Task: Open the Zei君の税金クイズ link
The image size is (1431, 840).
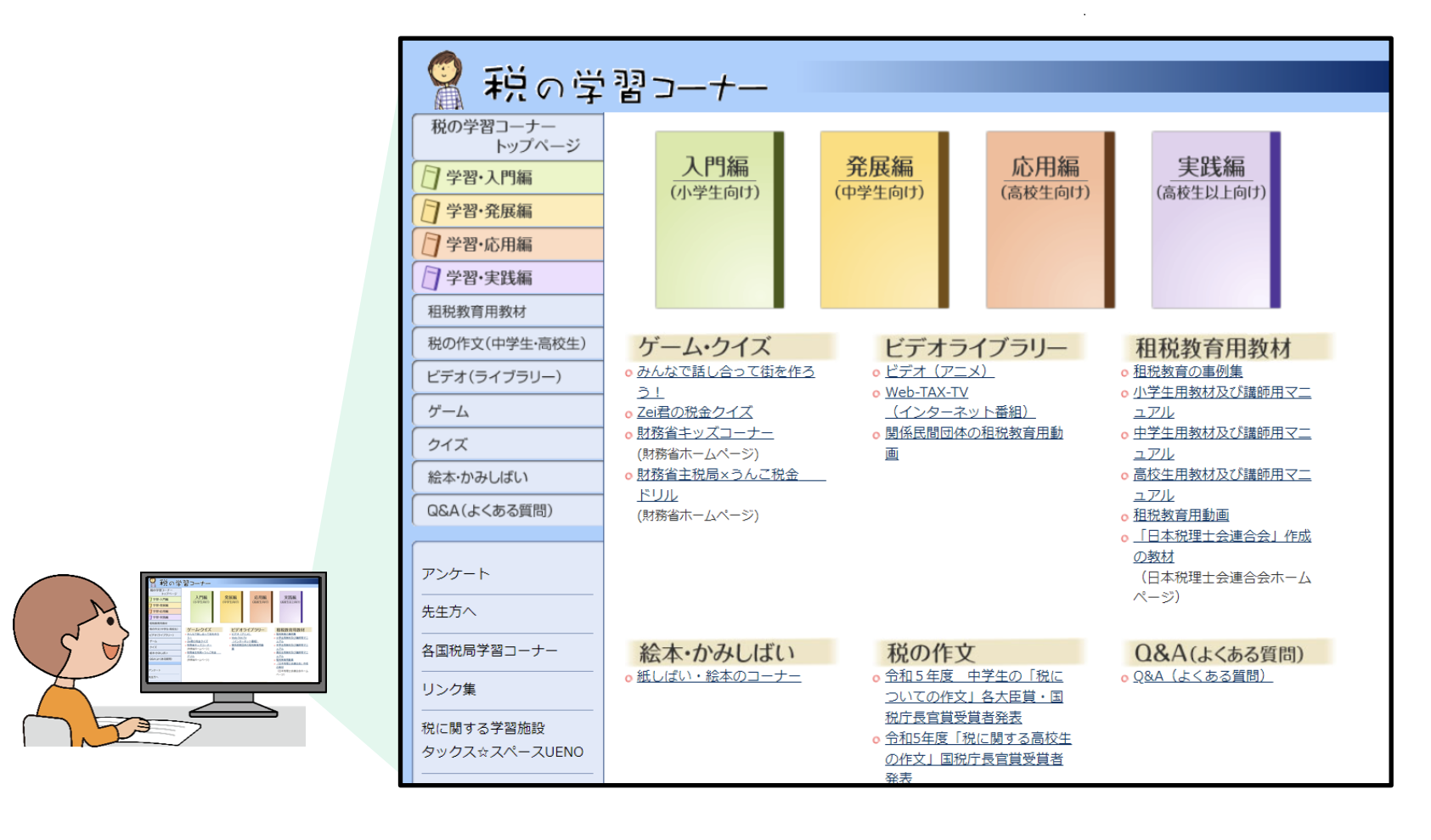Action: click(x=692, y=412)
